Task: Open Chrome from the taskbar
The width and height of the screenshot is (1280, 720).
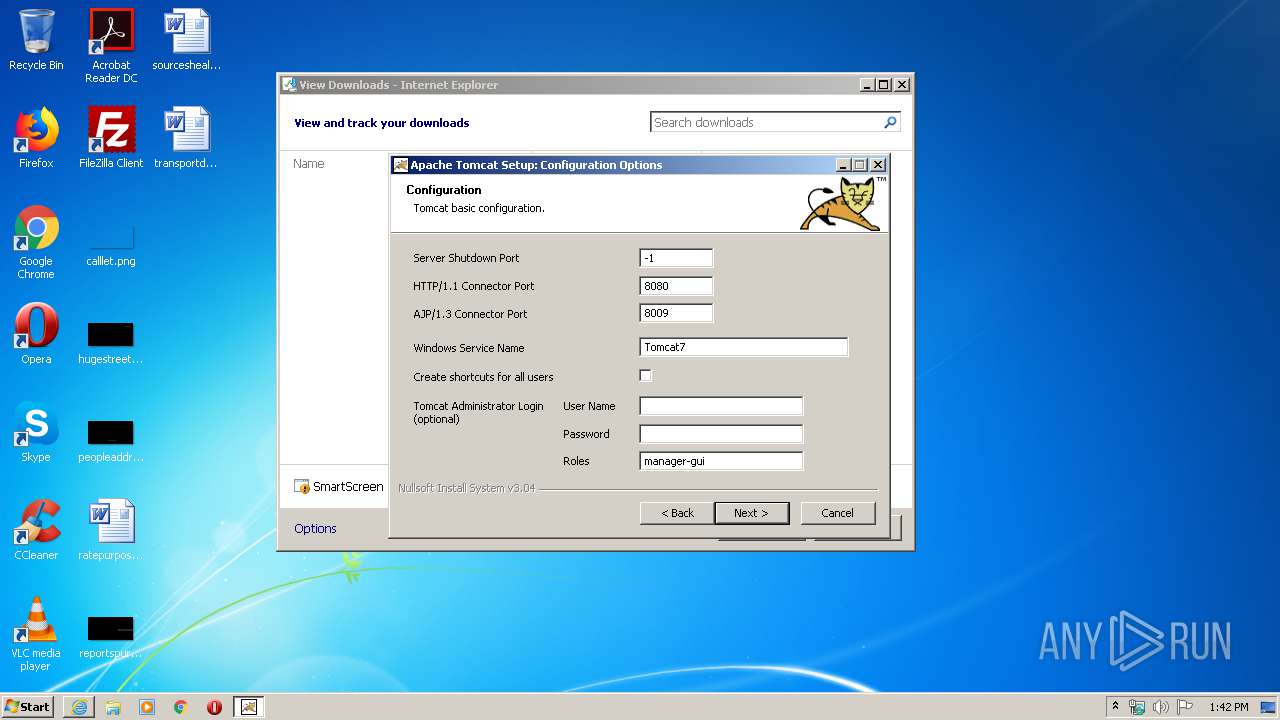Action: pos(181,707)
